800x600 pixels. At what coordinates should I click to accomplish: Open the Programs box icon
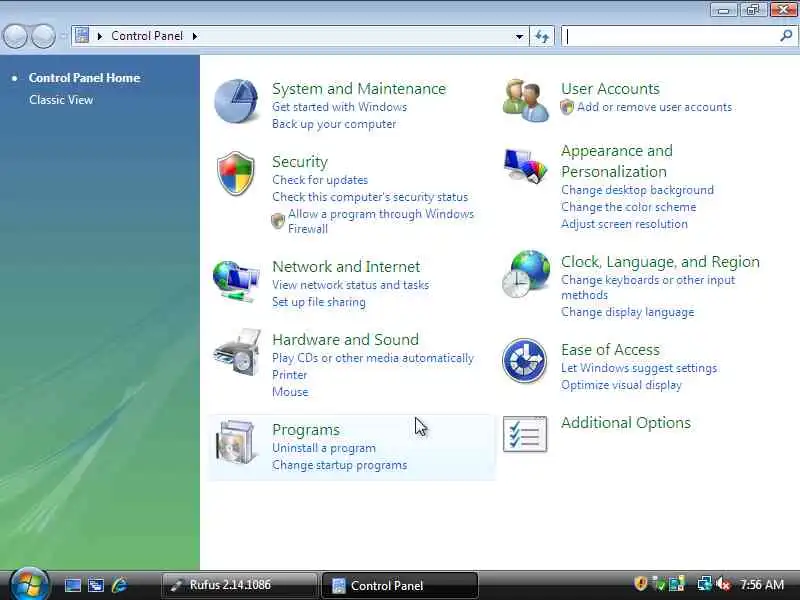coord(235,442)
